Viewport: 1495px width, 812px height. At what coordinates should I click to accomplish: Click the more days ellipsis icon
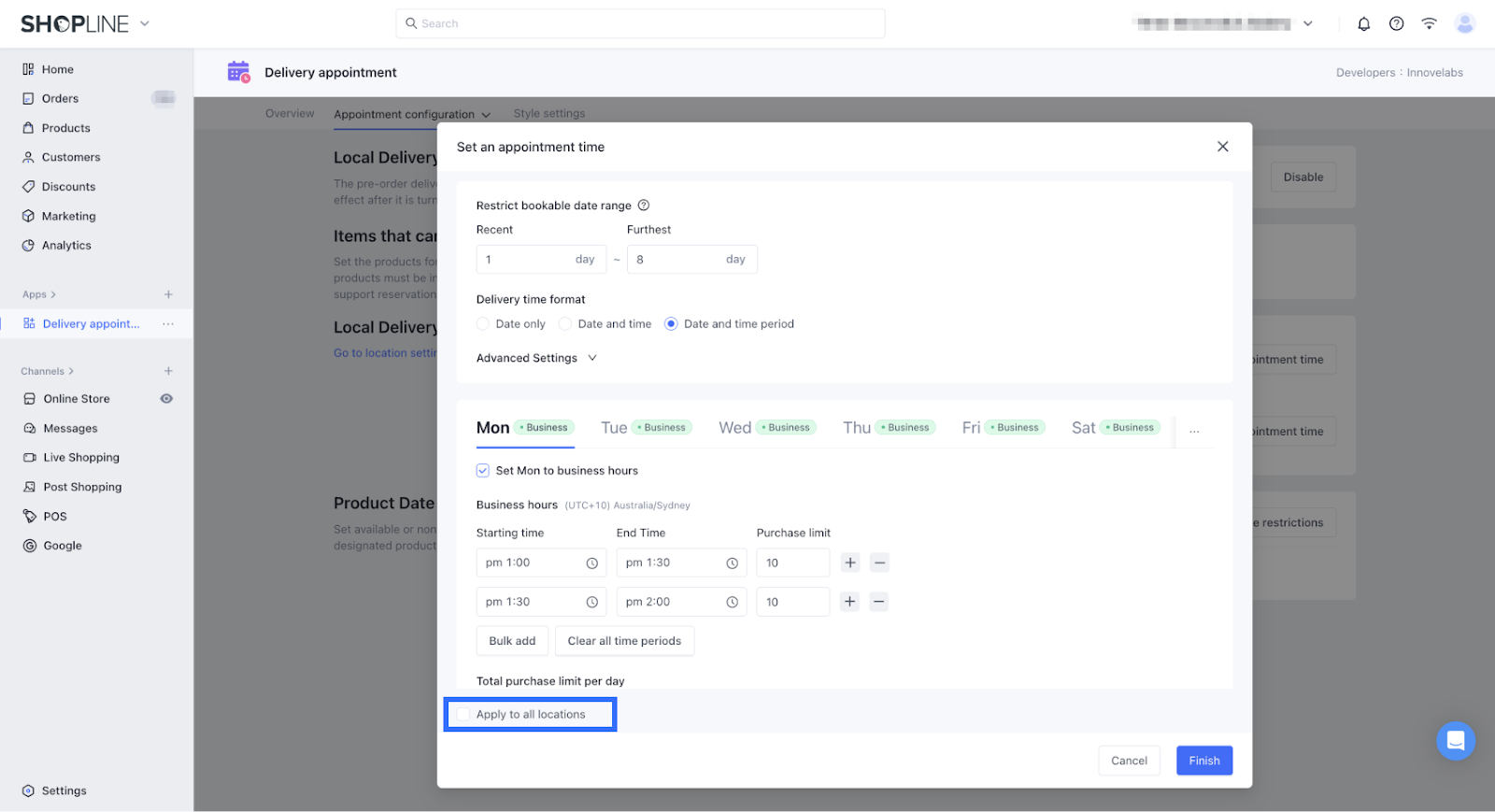(x=1194, y=430)
